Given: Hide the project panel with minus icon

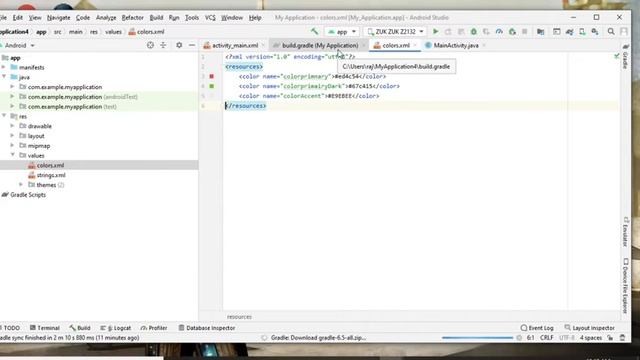Looking at the screenshot, I should click(x=192, y=45).
